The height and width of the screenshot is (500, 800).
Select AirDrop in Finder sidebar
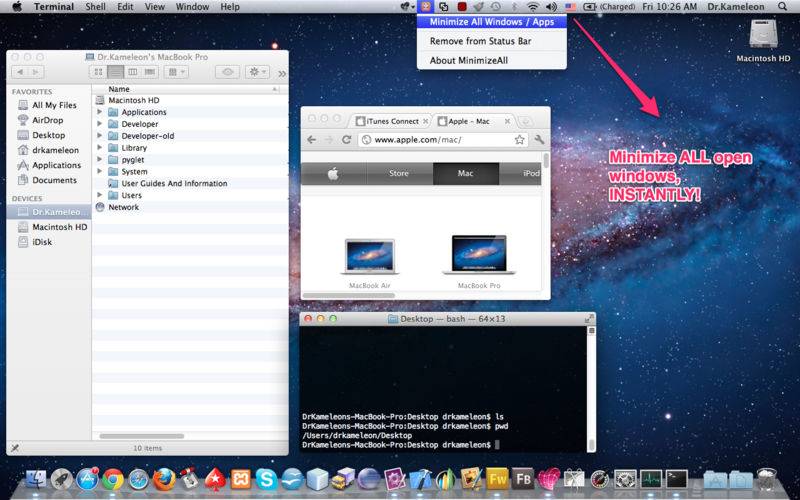tap(49, 120)
